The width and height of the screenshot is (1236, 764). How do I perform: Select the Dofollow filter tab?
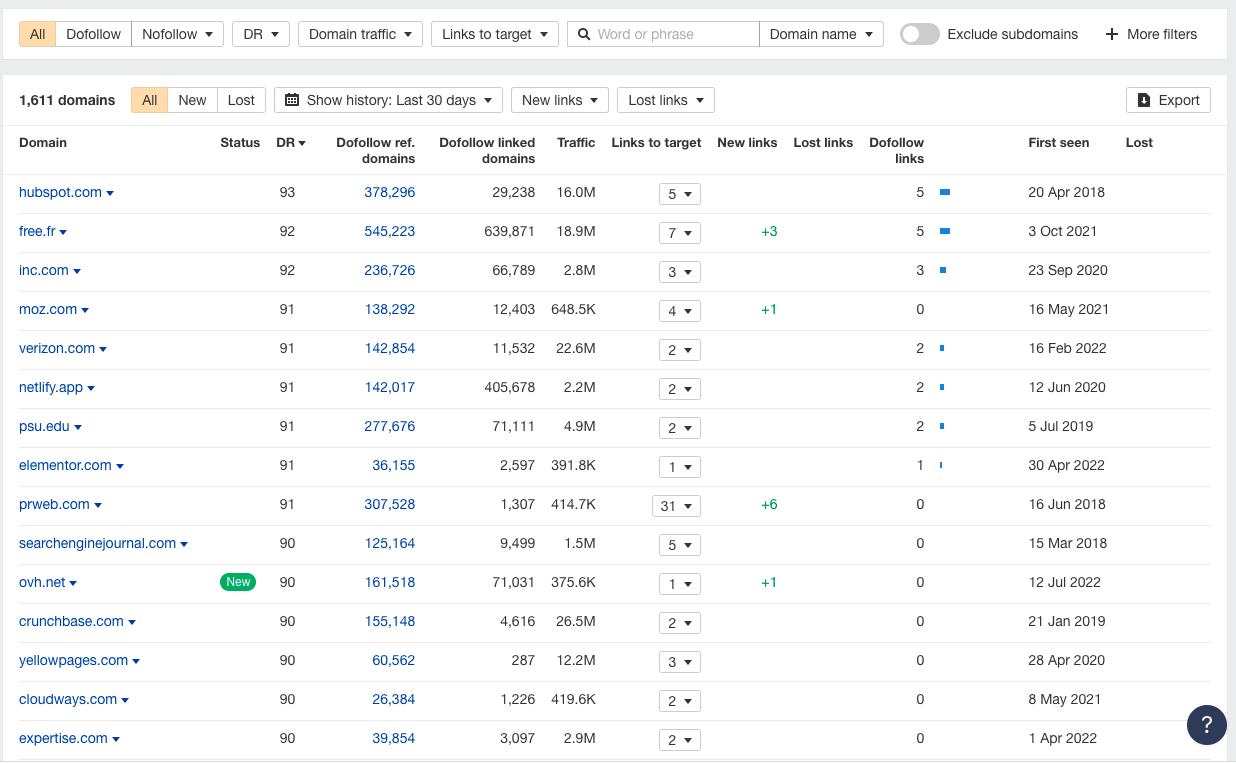pyautogui.click(x=94, y=34)
